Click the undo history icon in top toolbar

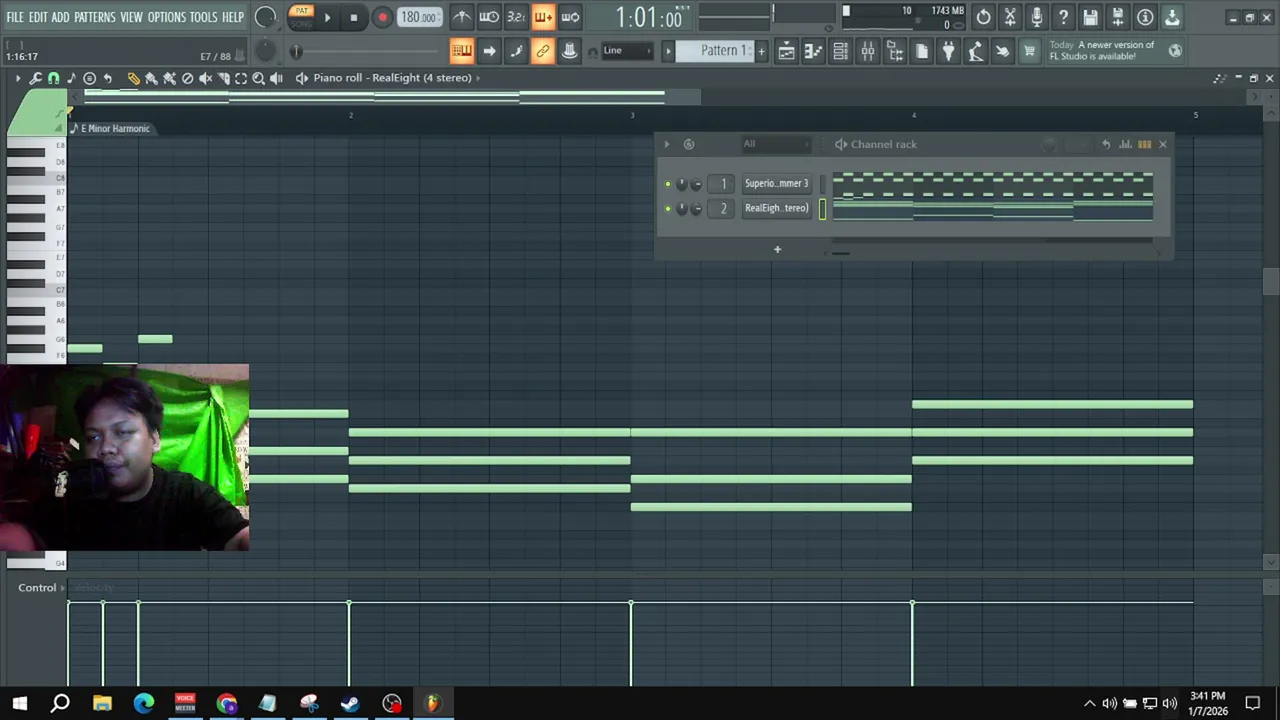[x=983, y=17]
